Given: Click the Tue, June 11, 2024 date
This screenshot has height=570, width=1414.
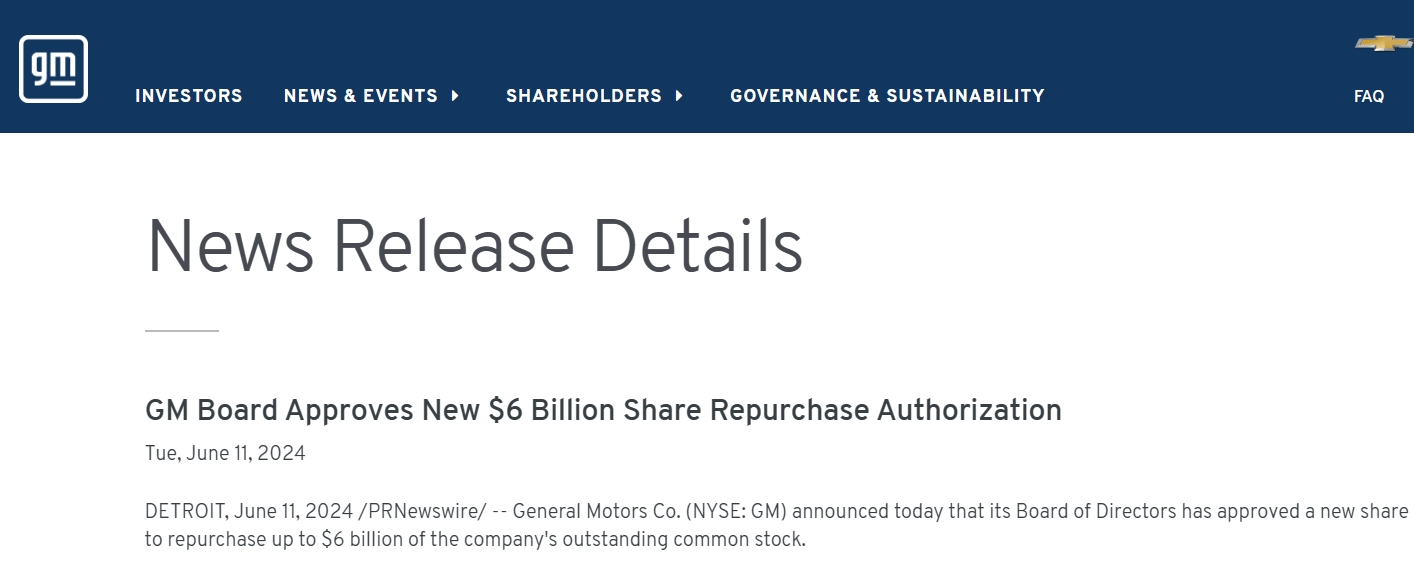Looking at the screenshot, I should point(225,453).
